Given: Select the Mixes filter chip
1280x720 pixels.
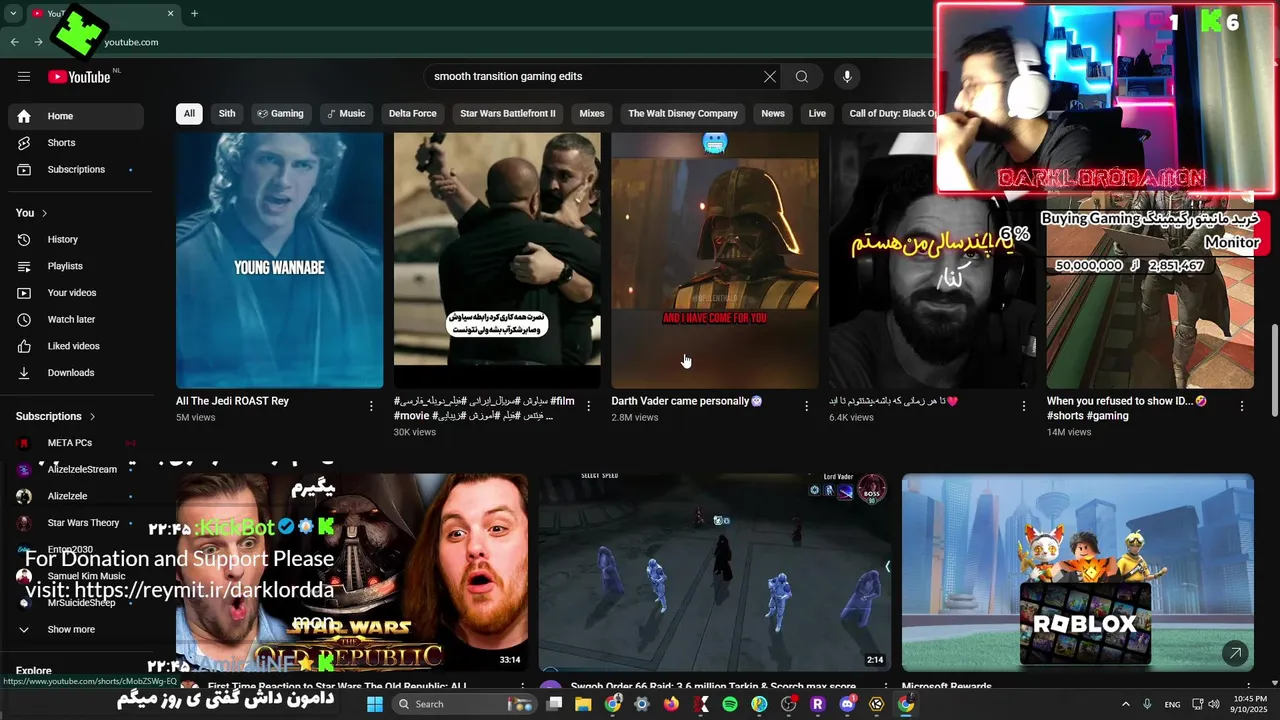Looking at the screenshot, I should tap(592, 114).
